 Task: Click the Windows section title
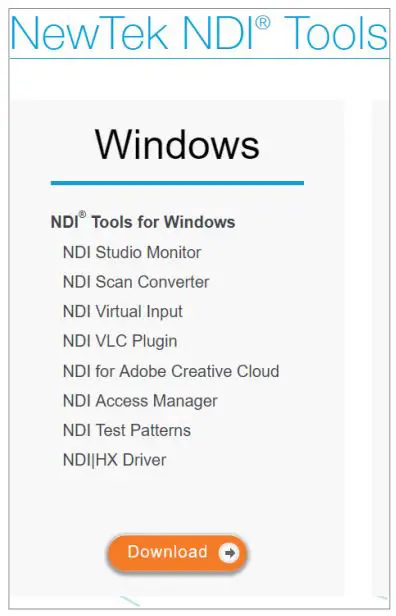(177, 145)
